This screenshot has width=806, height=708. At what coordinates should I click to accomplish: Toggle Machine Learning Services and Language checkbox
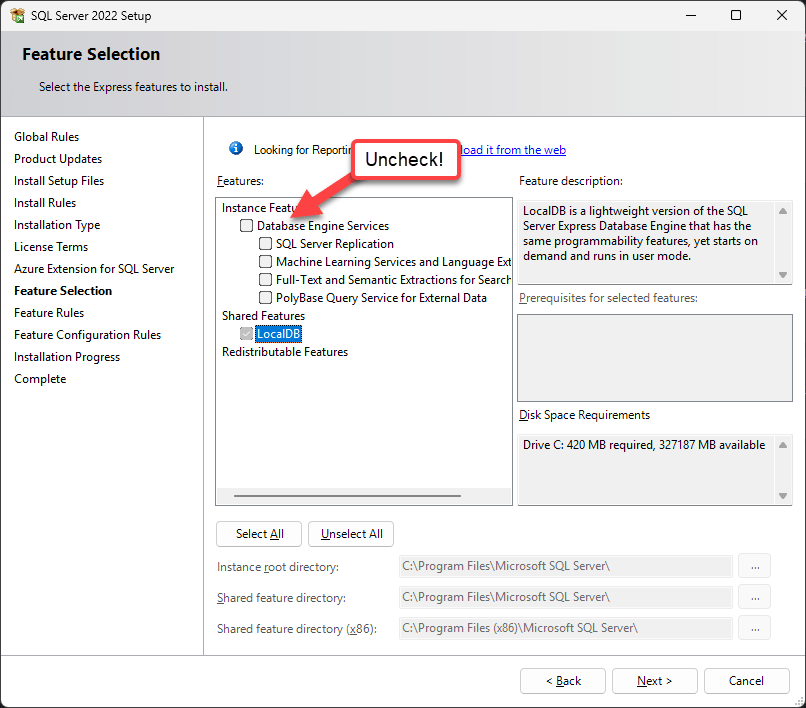pos(265,262)
